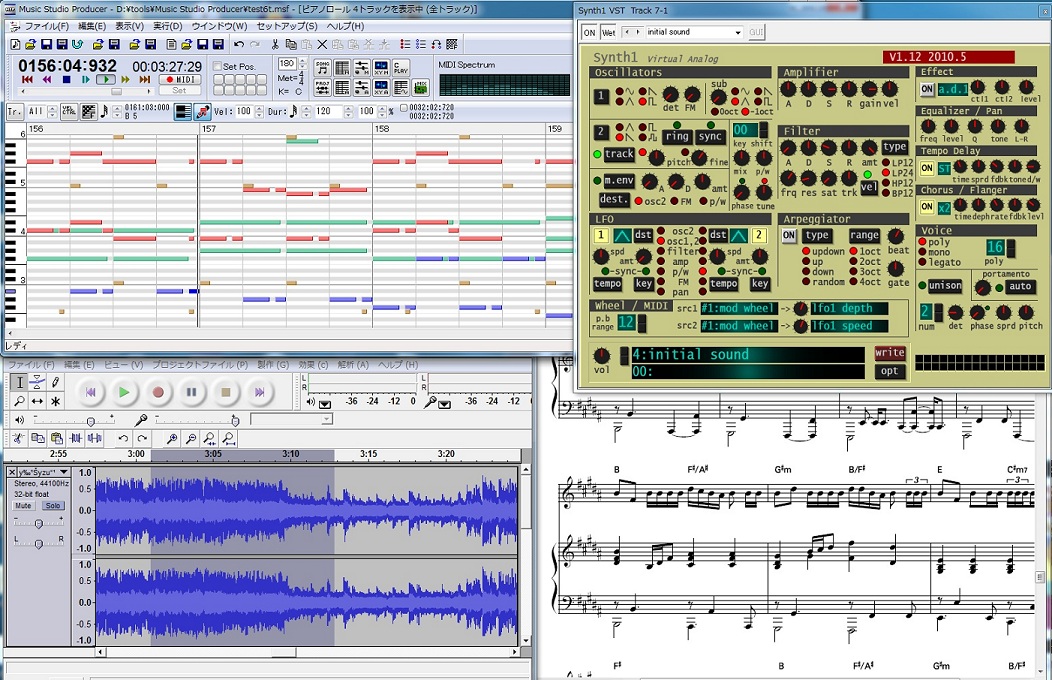Select the mono voice mode radio button
This screenshot has height=680, width=1052.
click(x=923, y=253)
